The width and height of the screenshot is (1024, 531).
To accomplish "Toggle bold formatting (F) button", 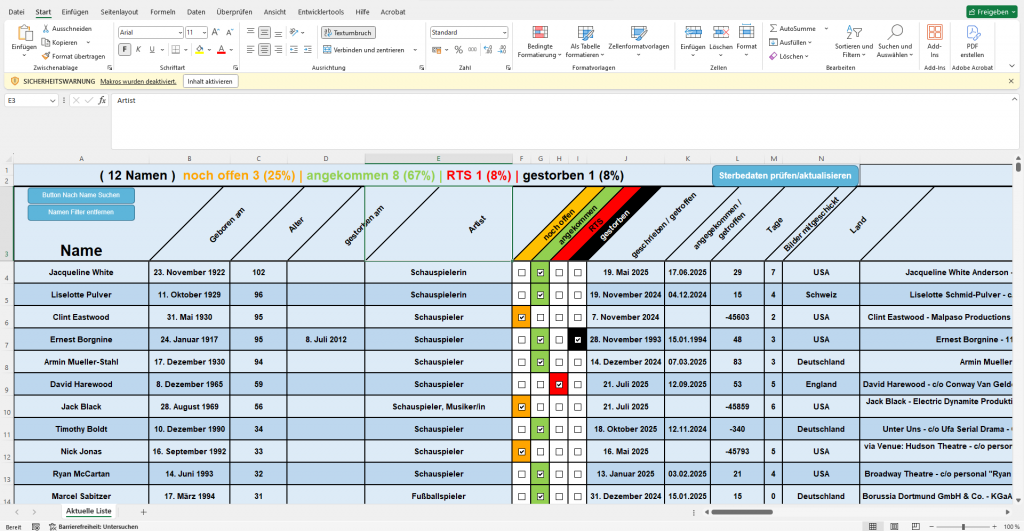I will click(124, 49).
